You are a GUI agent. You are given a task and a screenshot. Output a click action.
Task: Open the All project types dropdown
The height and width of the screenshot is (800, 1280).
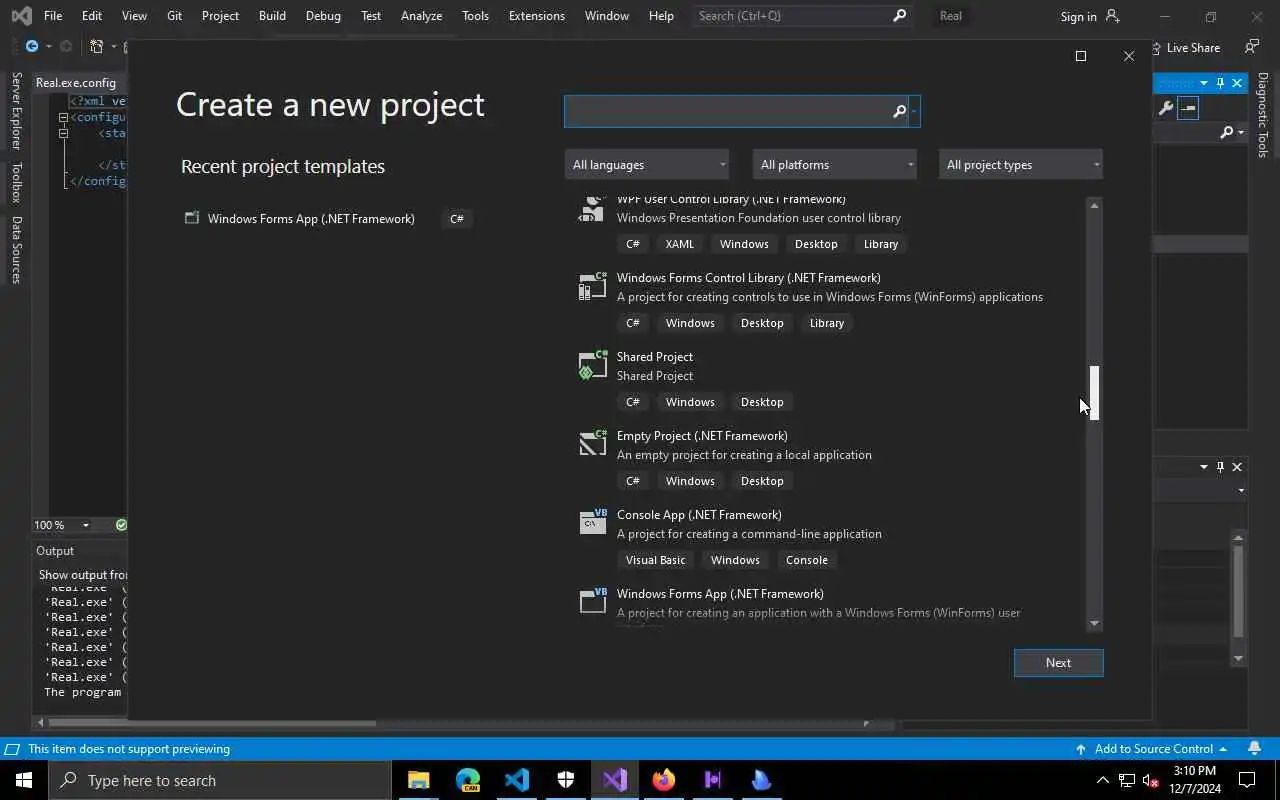click(x=1021, y=165)
